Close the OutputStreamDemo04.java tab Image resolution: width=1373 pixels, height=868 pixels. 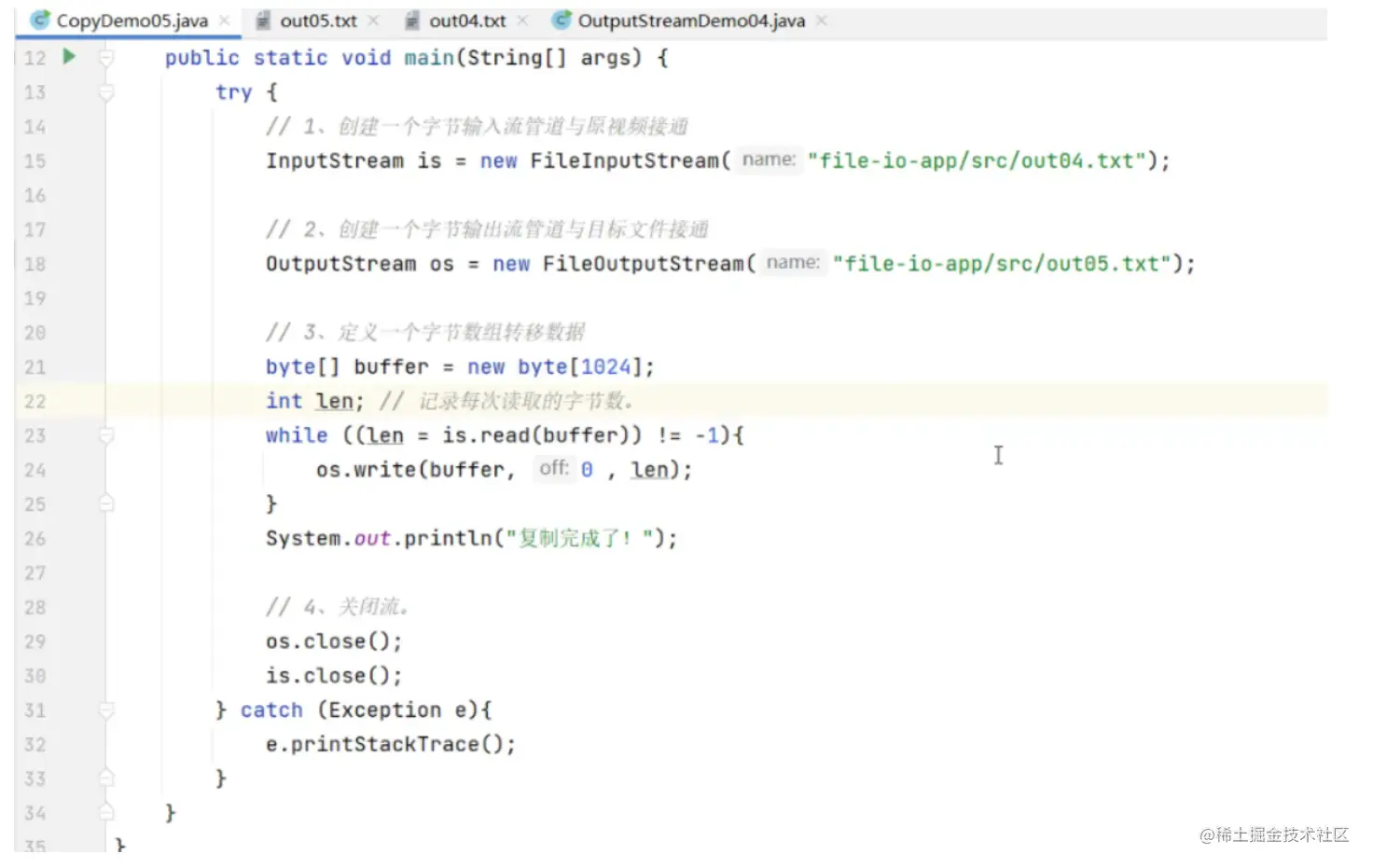click(821, 21)
